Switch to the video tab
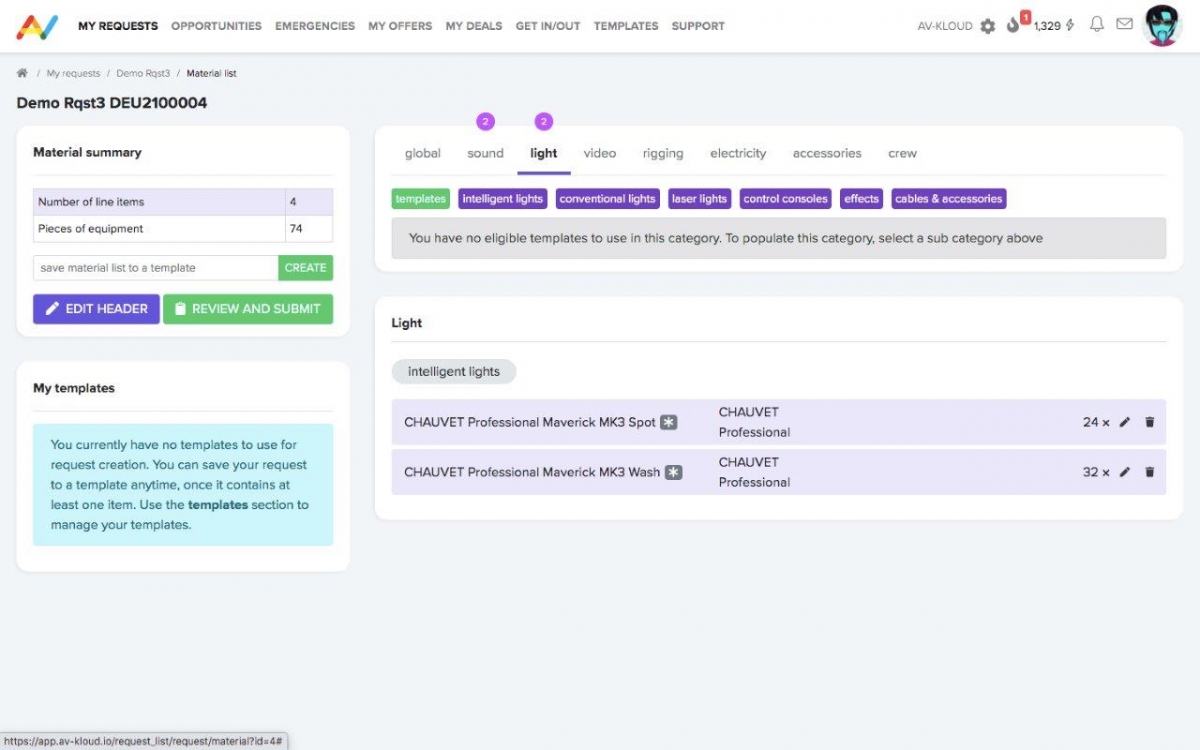 [600, 153]
